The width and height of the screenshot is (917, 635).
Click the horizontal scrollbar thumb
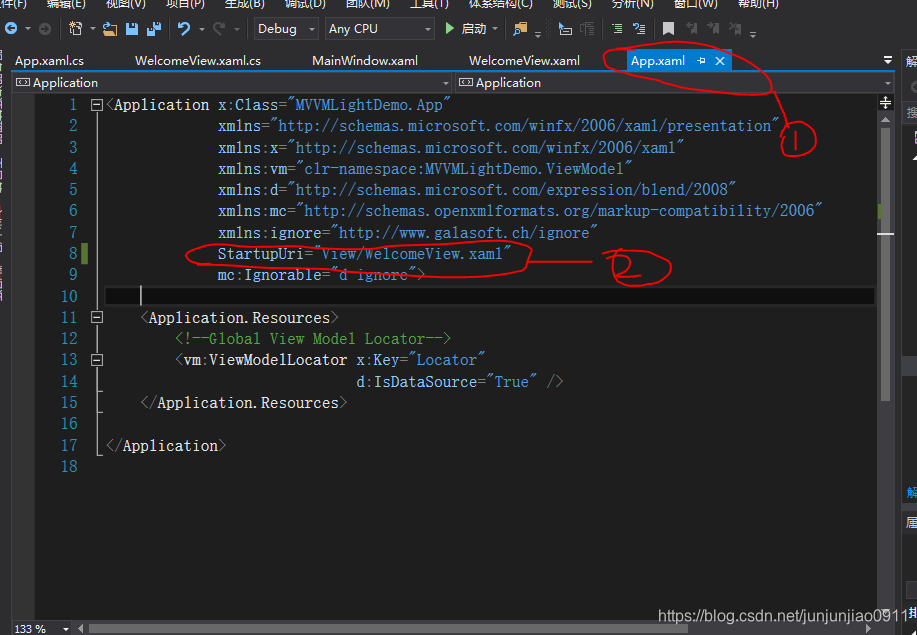pos(388,629)
